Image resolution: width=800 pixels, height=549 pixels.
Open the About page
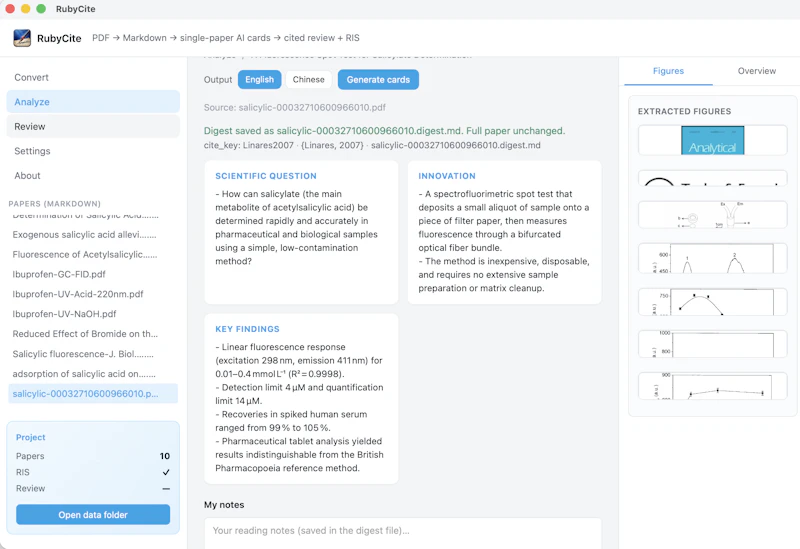[x=93, y=176]
